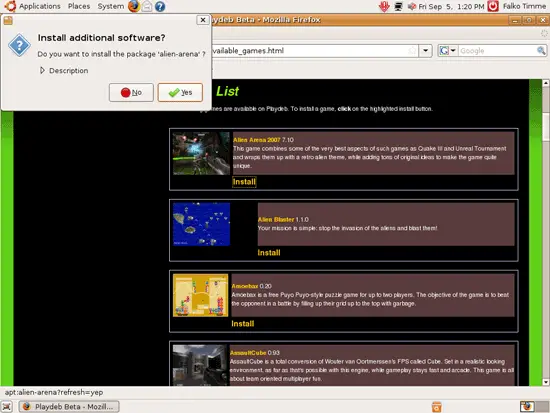Open the trash icon in bottom panel
The image size is (550, 413).
[x=436, y=407]
